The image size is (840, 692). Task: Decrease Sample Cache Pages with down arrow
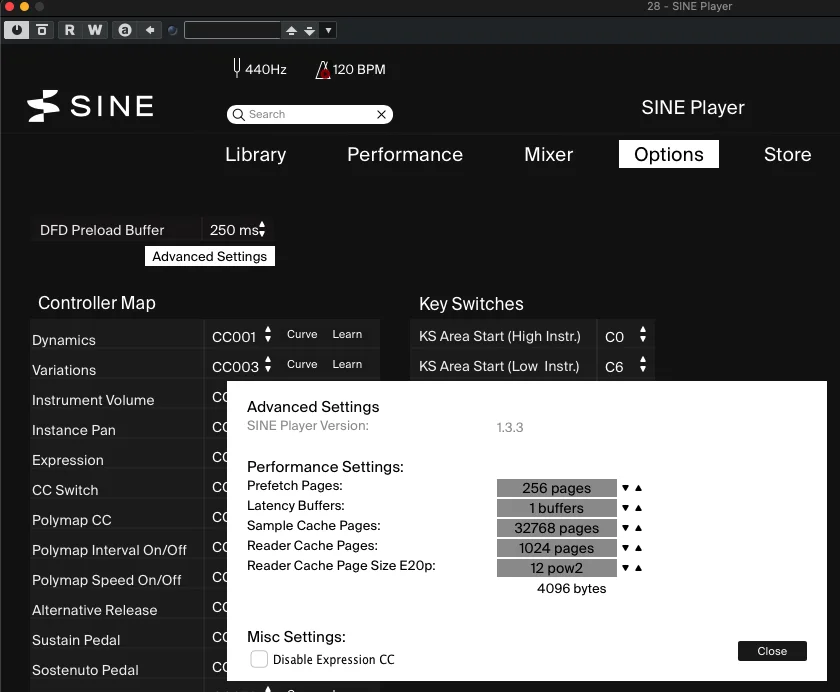tap(625, 528)
